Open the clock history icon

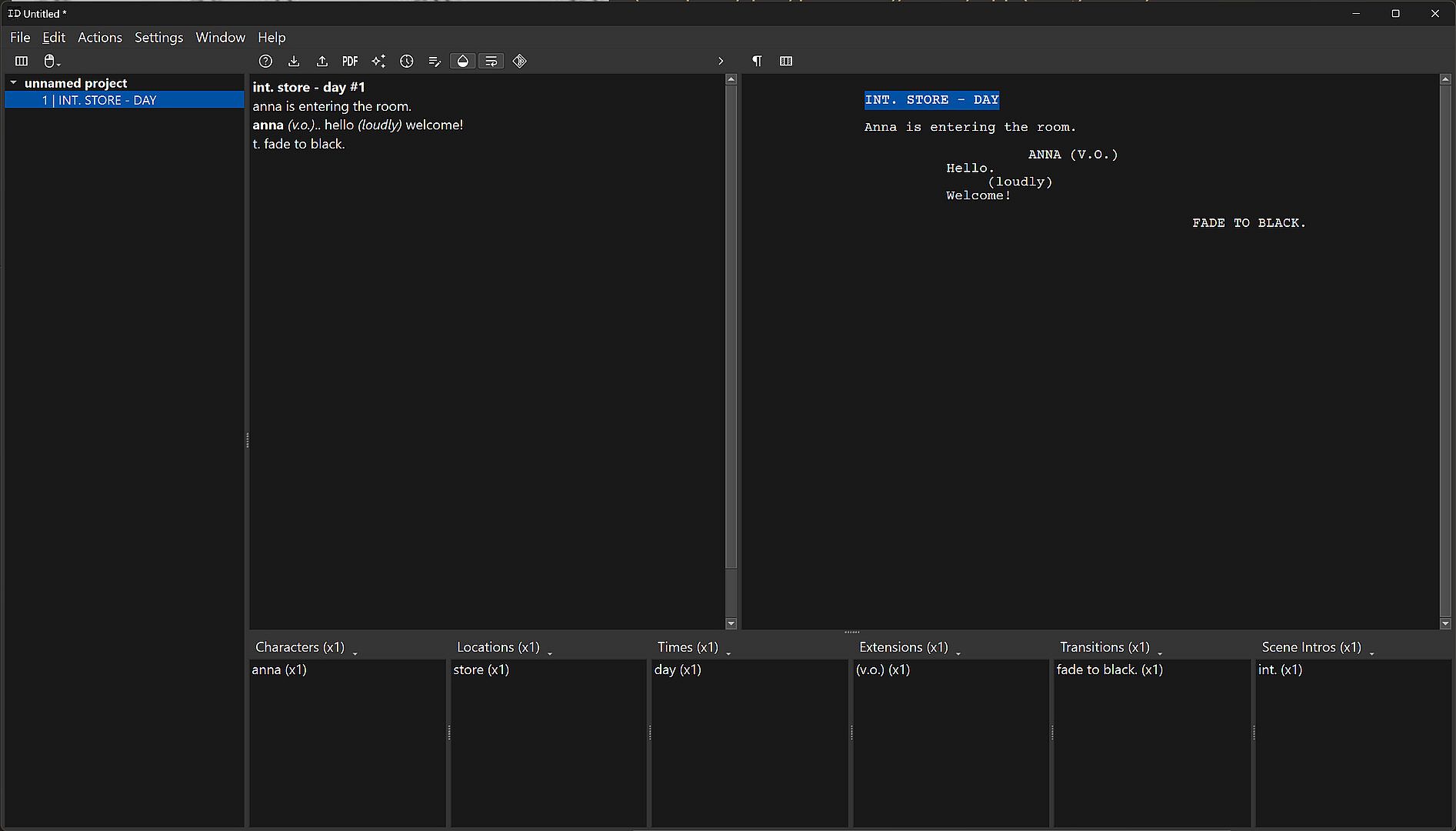(x=407, y=62)
